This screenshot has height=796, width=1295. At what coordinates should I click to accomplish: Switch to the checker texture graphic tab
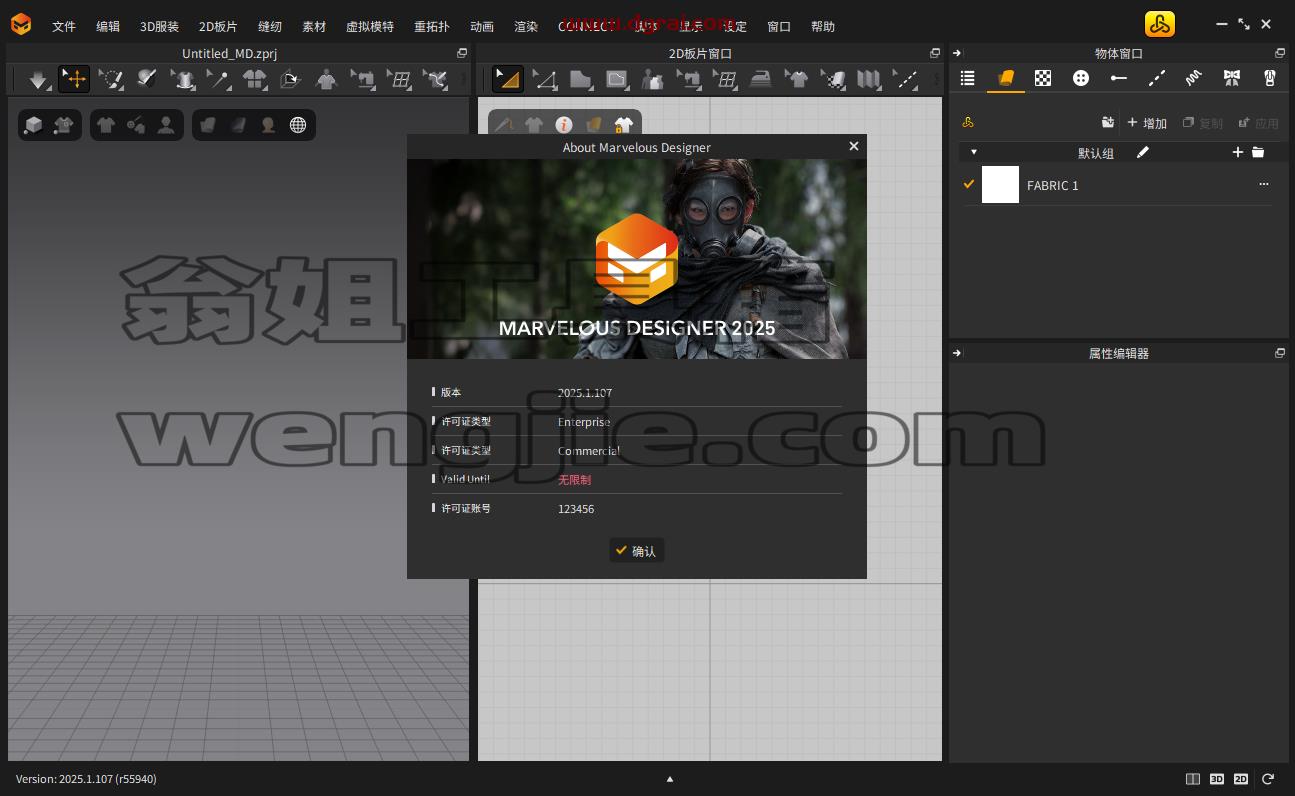pyautogui.click(x=1043, y=78)
